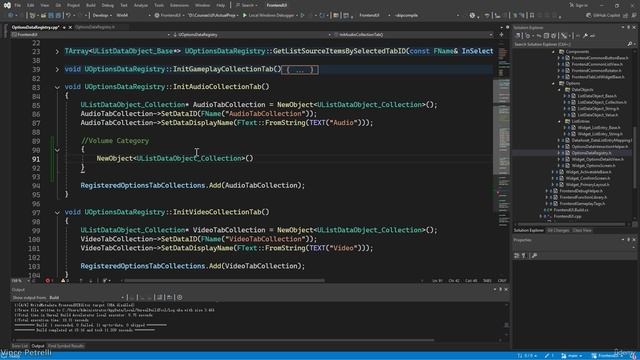
Task: Click the error count icon below the editor
Action: pyautogui.click(x=49, y=281)
